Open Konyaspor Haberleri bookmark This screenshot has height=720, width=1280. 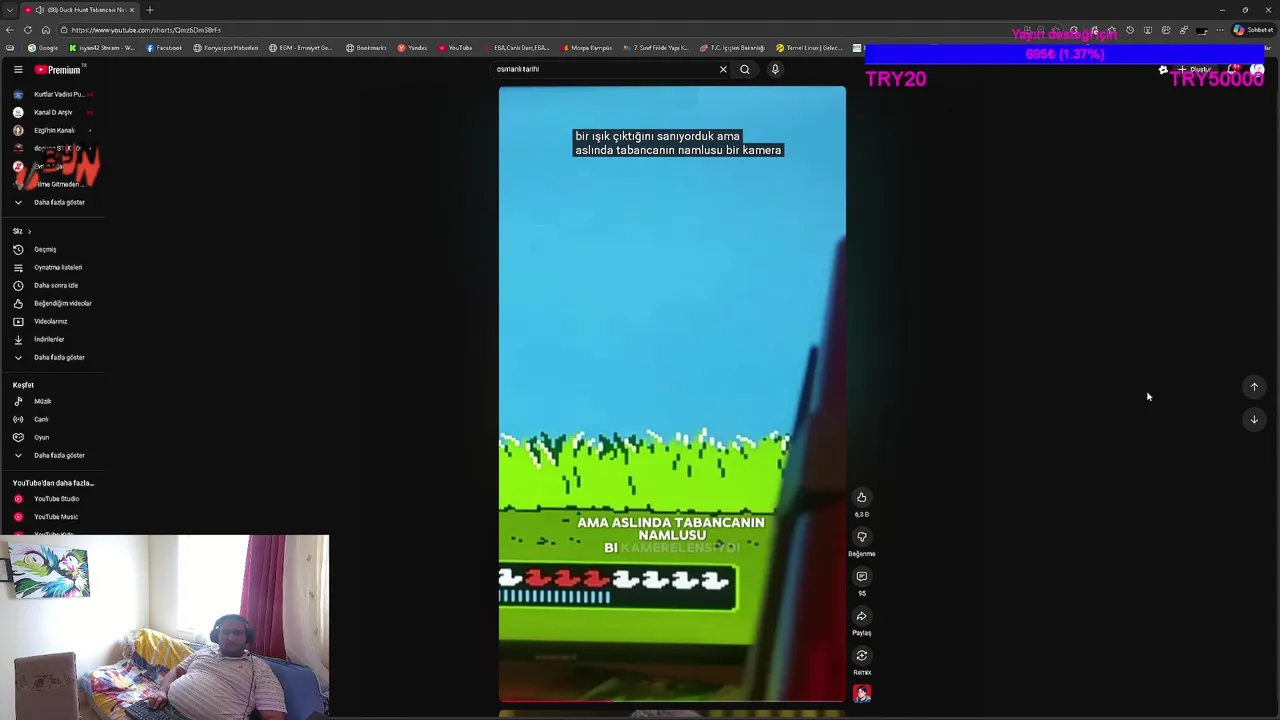pos(226,48)
